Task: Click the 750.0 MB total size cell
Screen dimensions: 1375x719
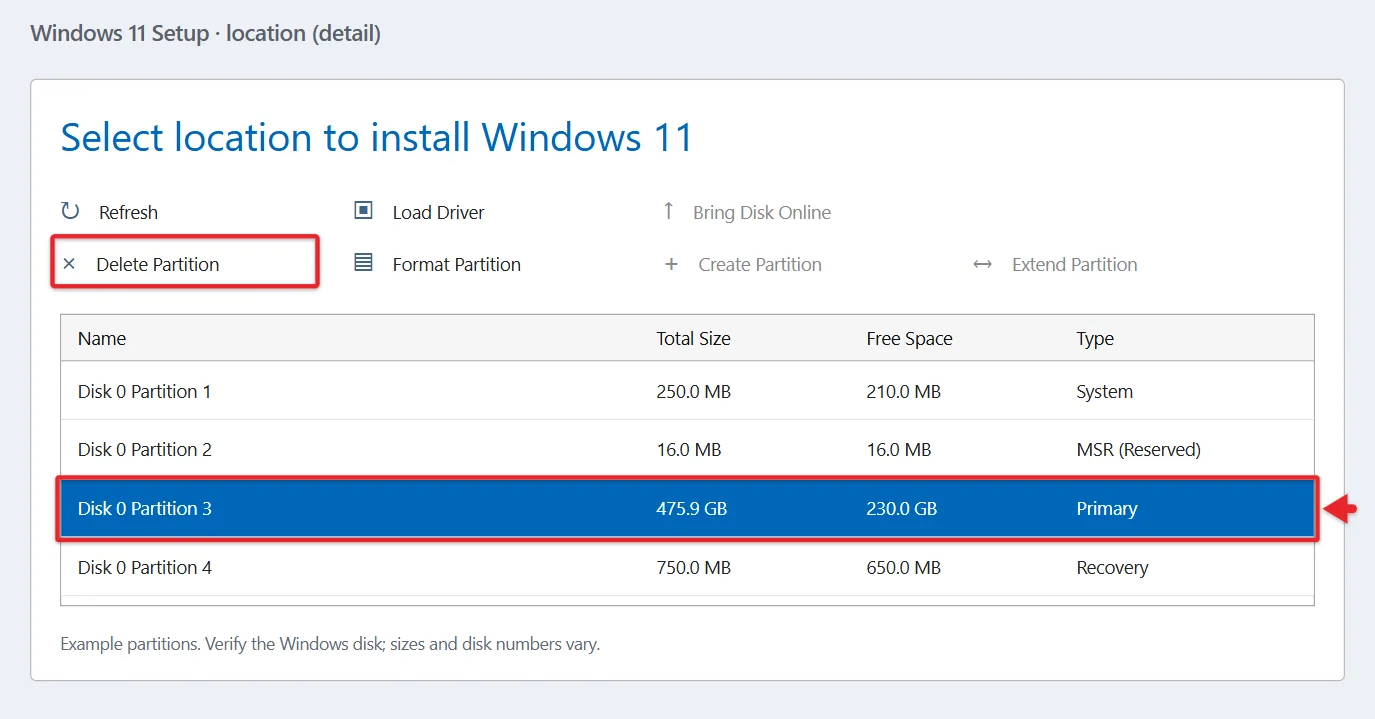Action: click(x=693, y=567)
